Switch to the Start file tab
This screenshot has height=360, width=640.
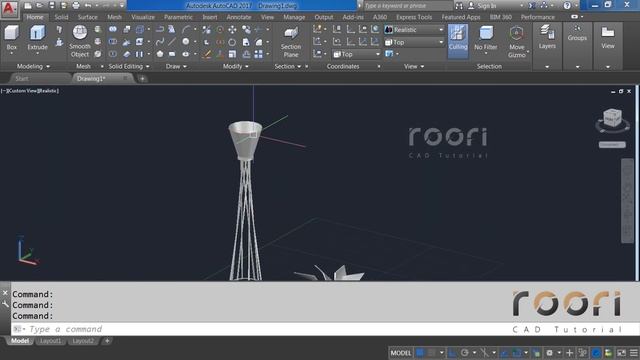point(22,78)
